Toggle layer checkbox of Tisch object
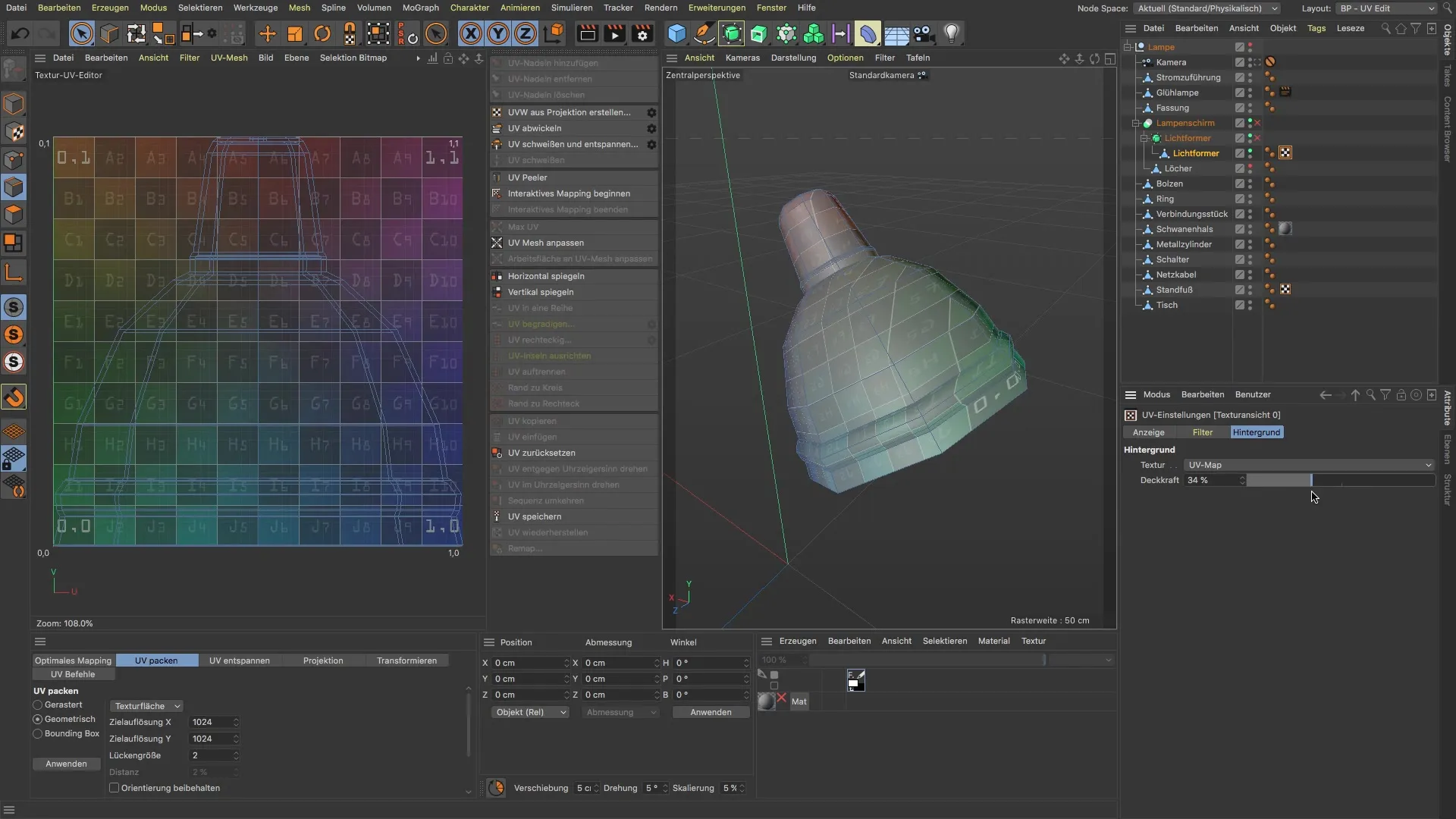This screenshot has width=1456, height=819. (x=1239, y=305)
